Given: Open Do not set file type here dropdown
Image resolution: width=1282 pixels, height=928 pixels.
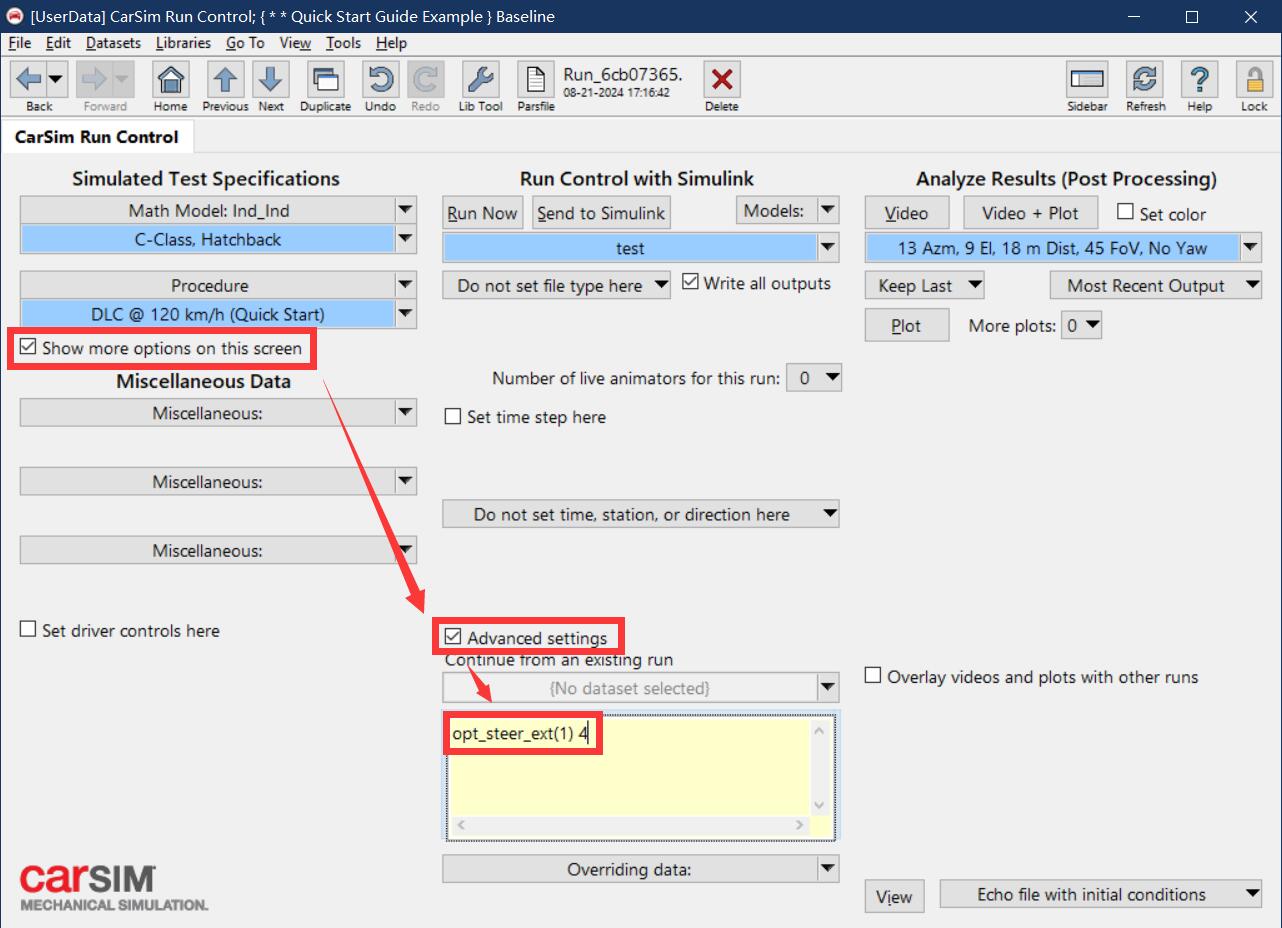Looking at the screenshot, I should (x=558, y=285).
